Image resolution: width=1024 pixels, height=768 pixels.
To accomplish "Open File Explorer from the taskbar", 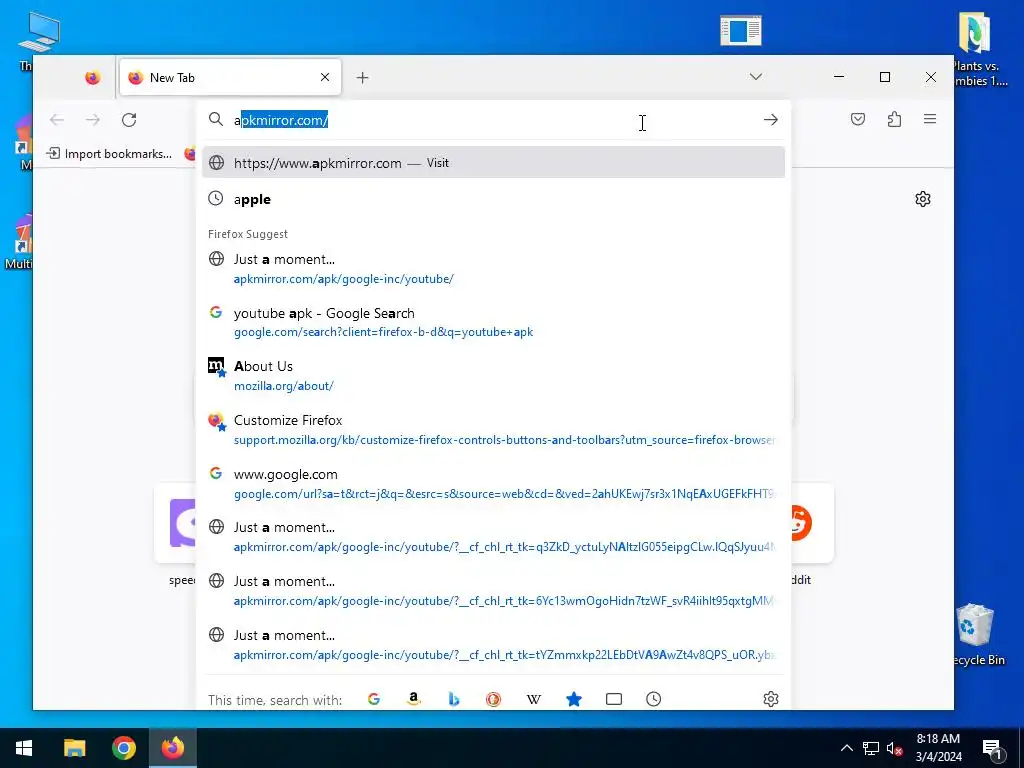I will [74, 748].
